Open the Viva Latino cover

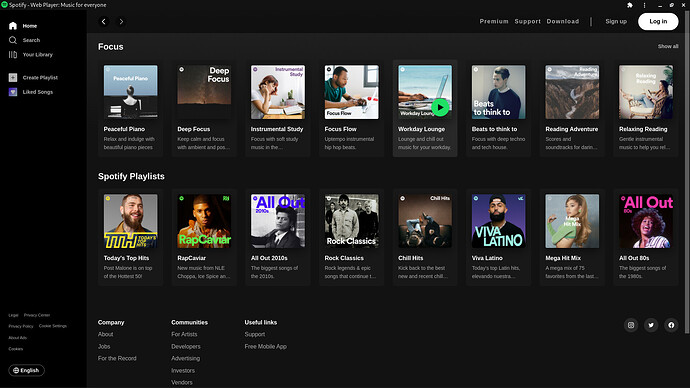click(499, 221)
